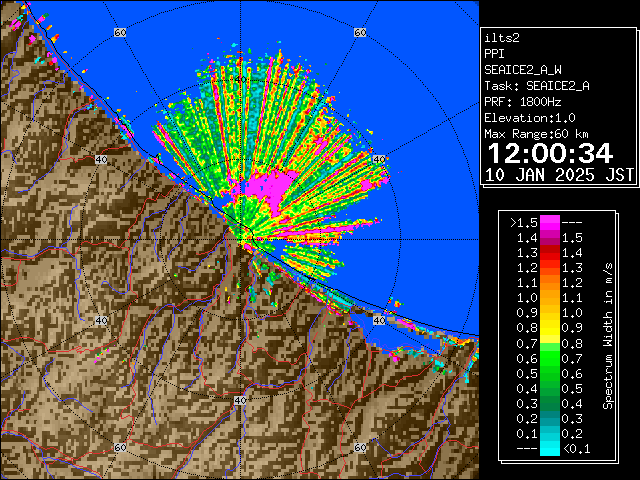640x480 pixels.
Task: Click the bottom-left '60' range ring label
Action: click(x=120, y=447)
